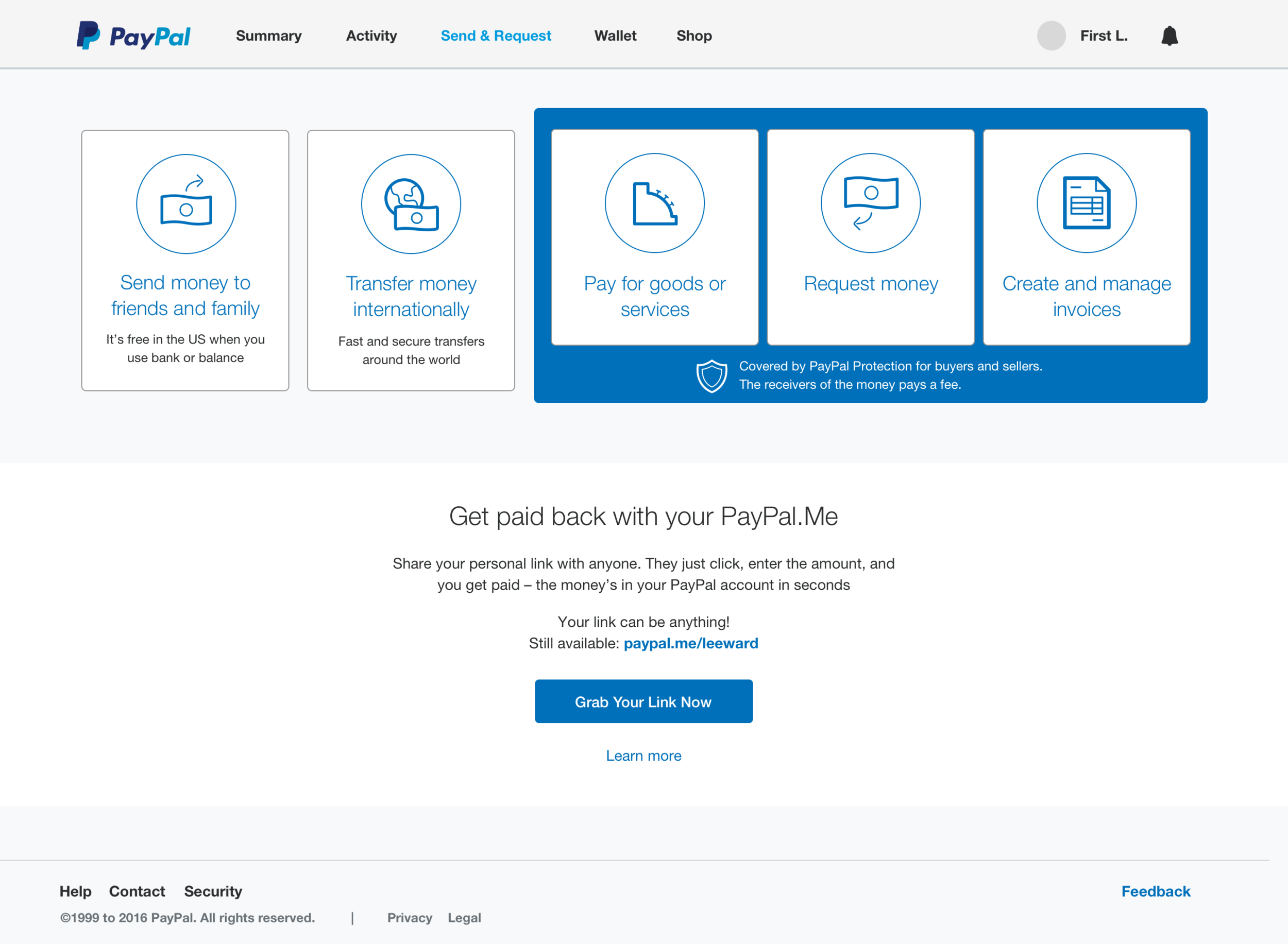Click the paypal.me/leeward link
This screenshot has height=944, width=1288.
(690, 643)
